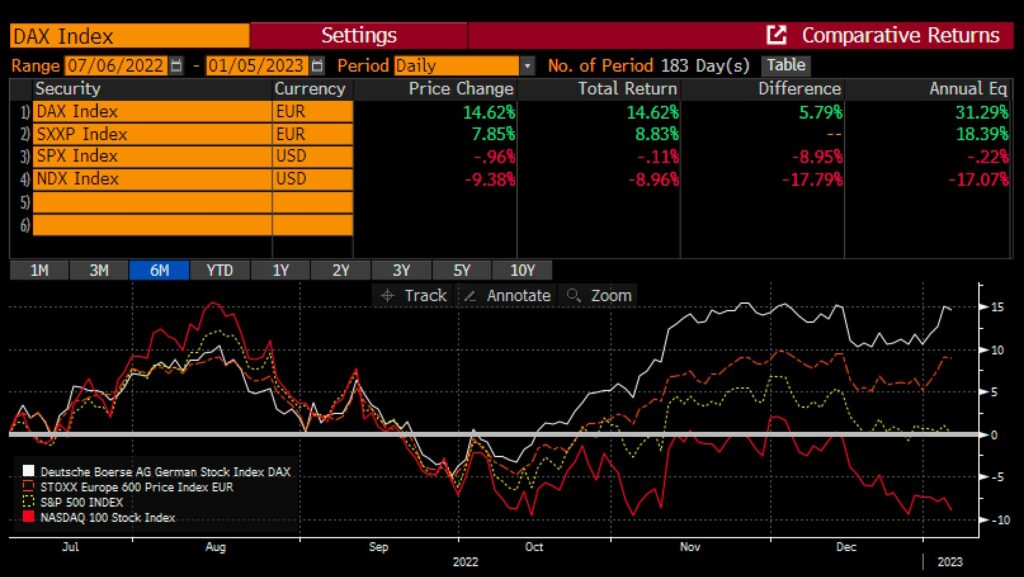Select the 10Y range tab
Viewport: 1024px width, 577px height.
click(x=522, y=270)
